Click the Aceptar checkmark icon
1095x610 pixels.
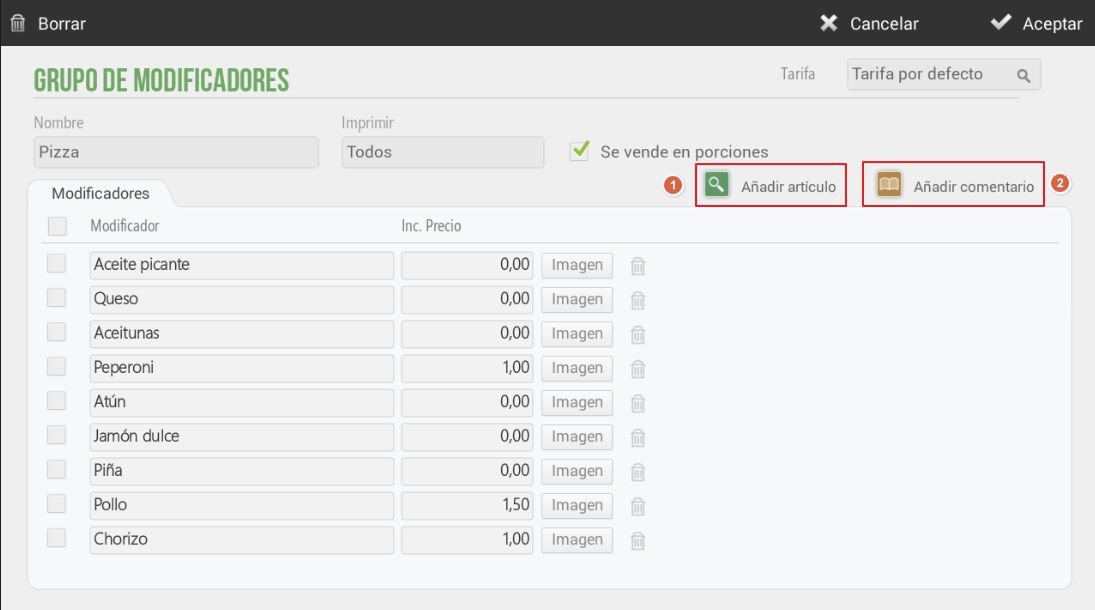tap(1001, 22)
